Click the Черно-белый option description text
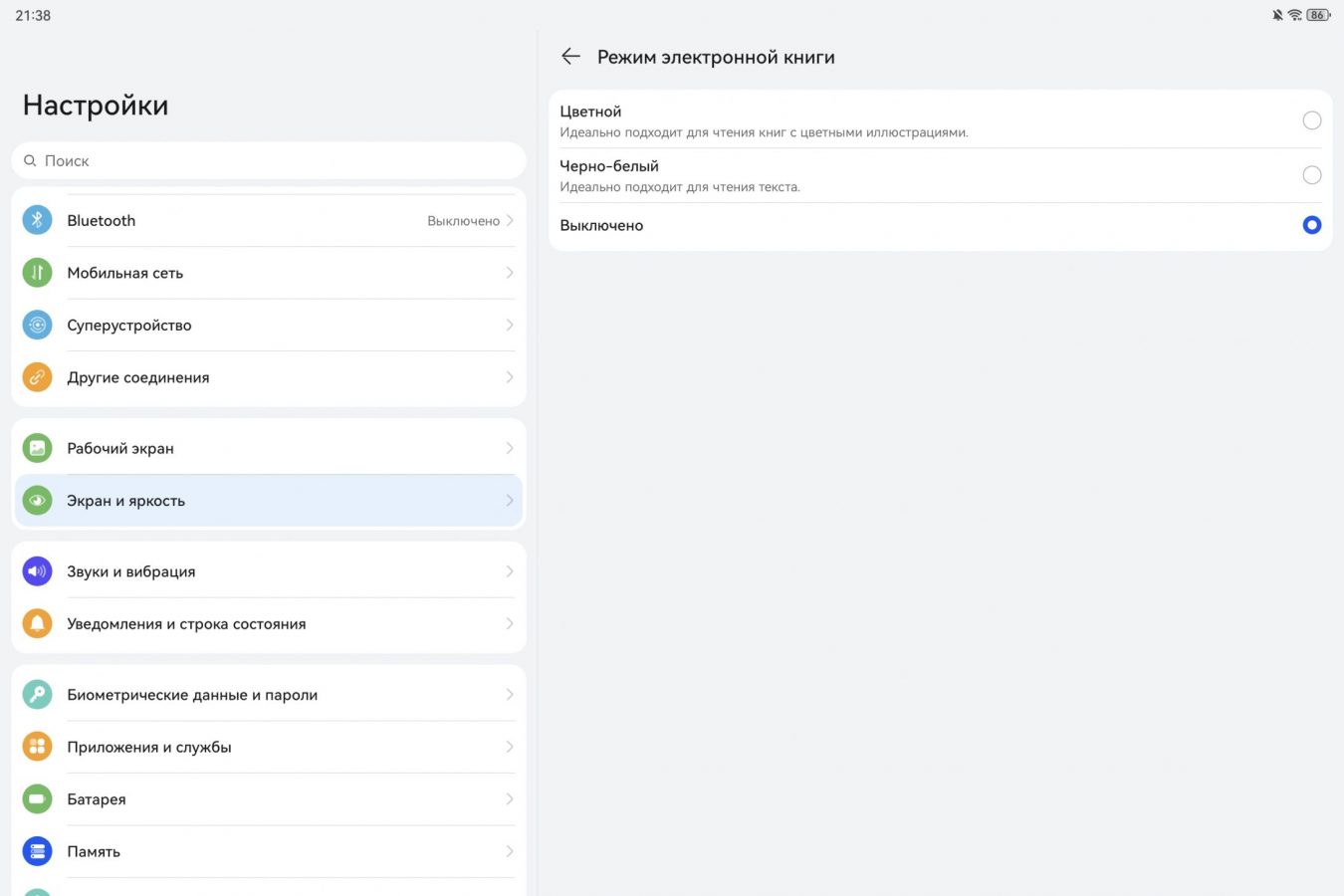 [680, 187]
